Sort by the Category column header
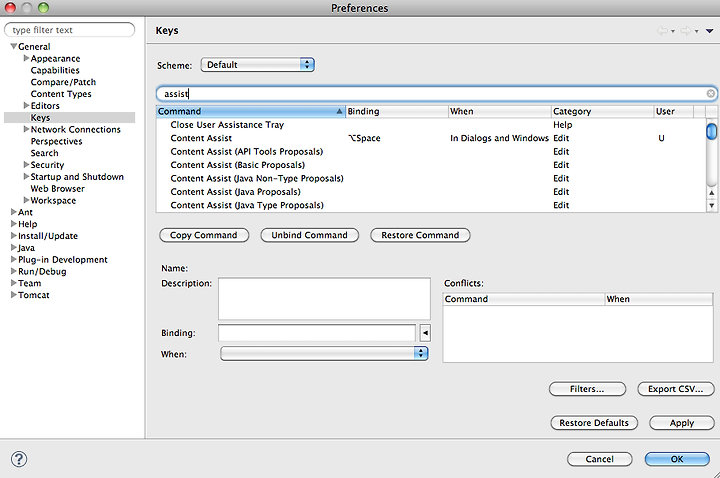Image resolution: width=720 pixels, height=478 pixels. 602,112
